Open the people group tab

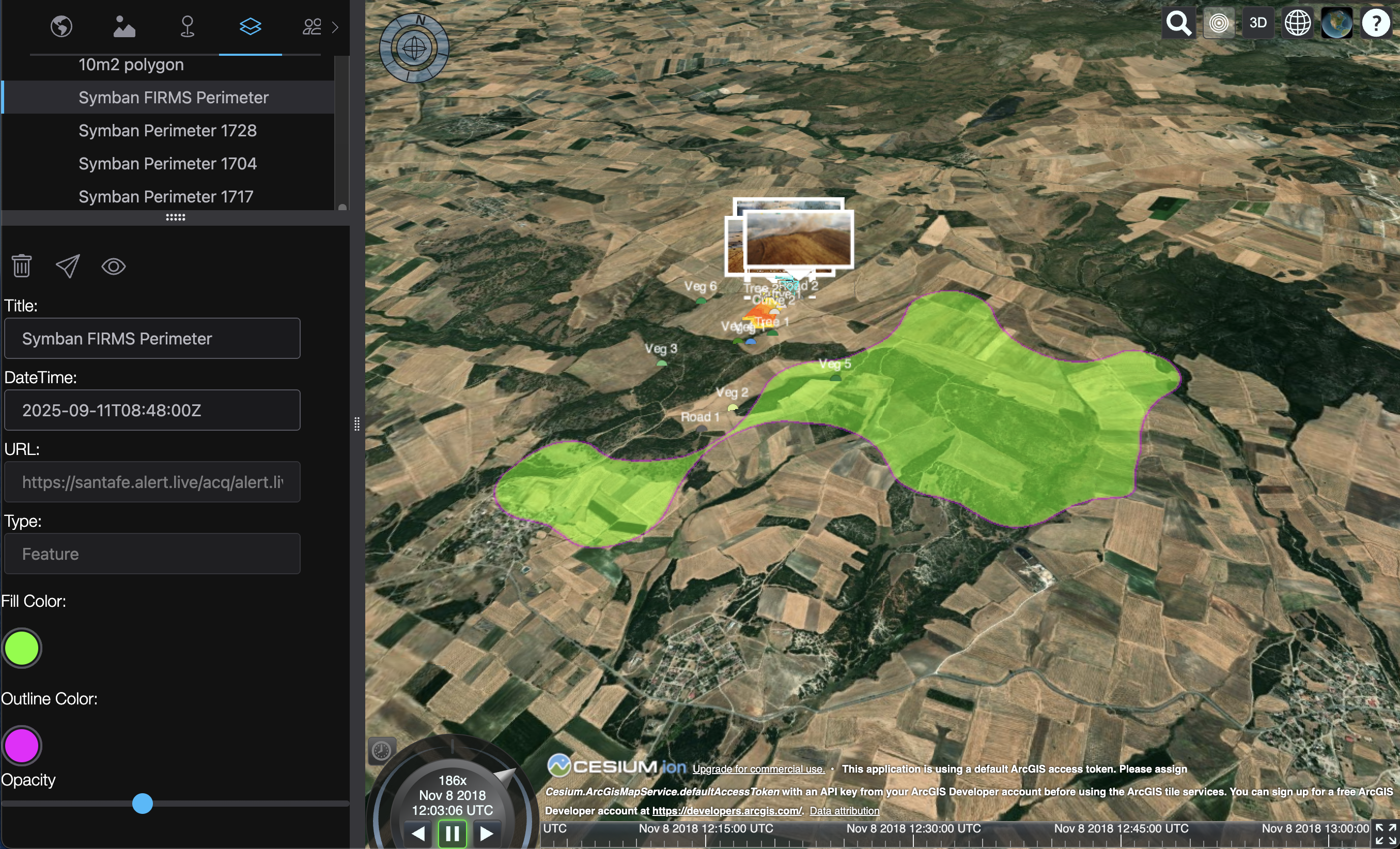click(x=312, y=26)
